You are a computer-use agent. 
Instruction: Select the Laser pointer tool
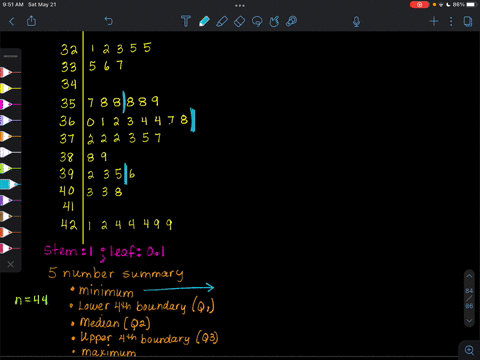[291, 21]
